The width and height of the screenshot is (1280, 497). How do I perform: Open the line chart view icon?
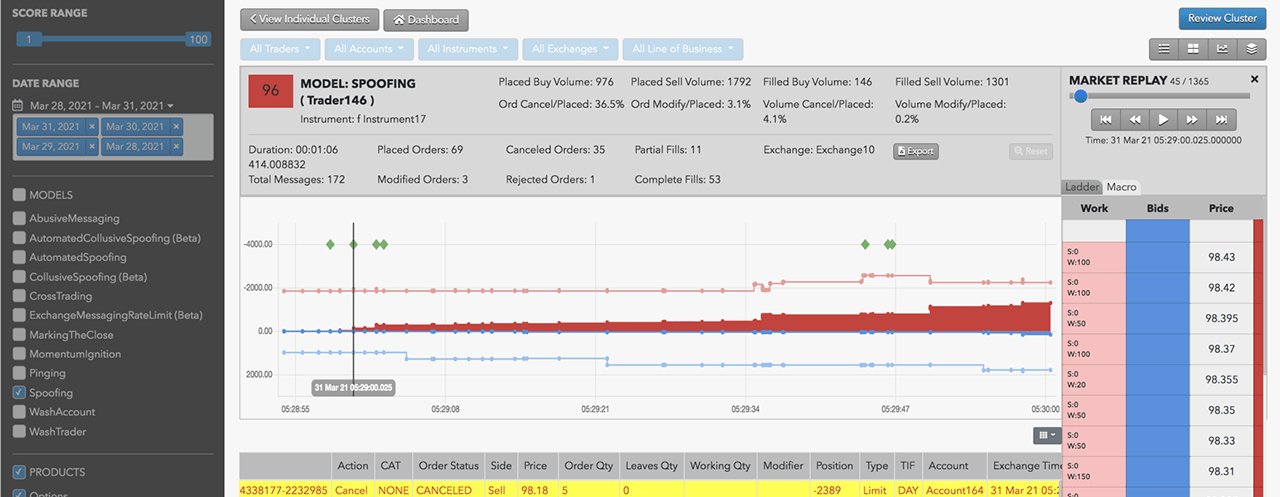[1222, 48]
